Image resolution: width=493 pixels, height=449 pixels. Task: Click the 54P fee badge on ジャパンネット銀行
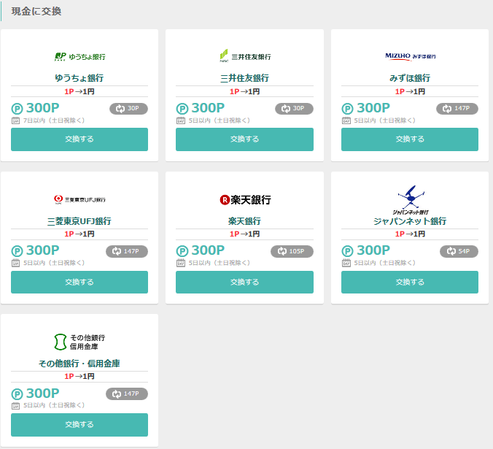coord(459,251)
